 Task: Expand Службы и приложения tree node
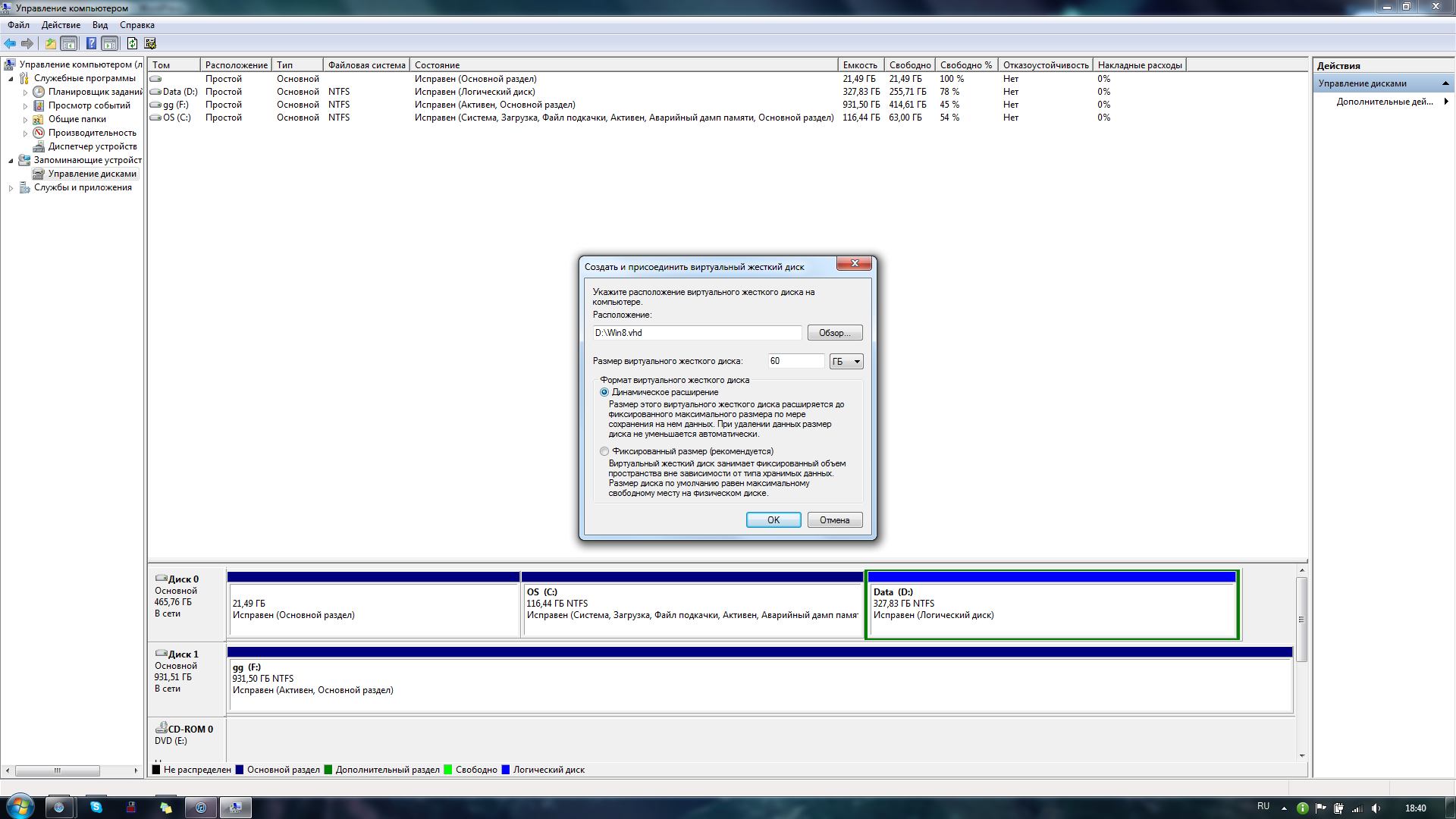[11, 188]
